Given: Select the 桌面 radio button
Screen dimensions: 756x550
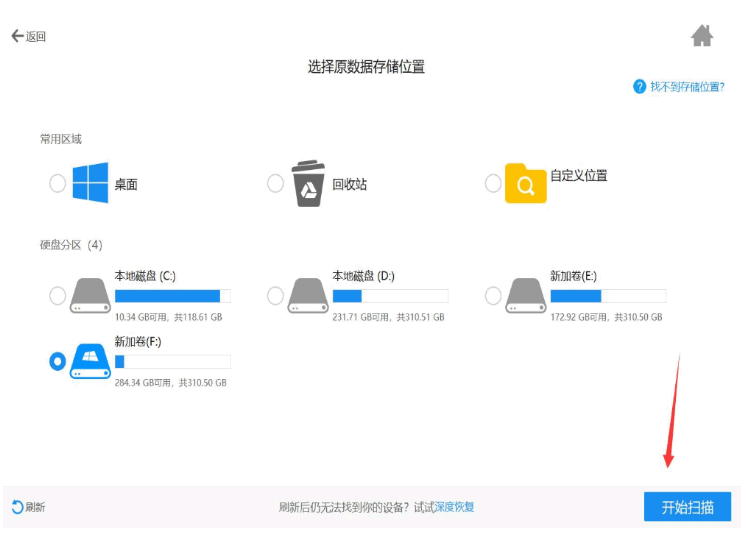Looking at the screenshot, I should pos(58,183).
